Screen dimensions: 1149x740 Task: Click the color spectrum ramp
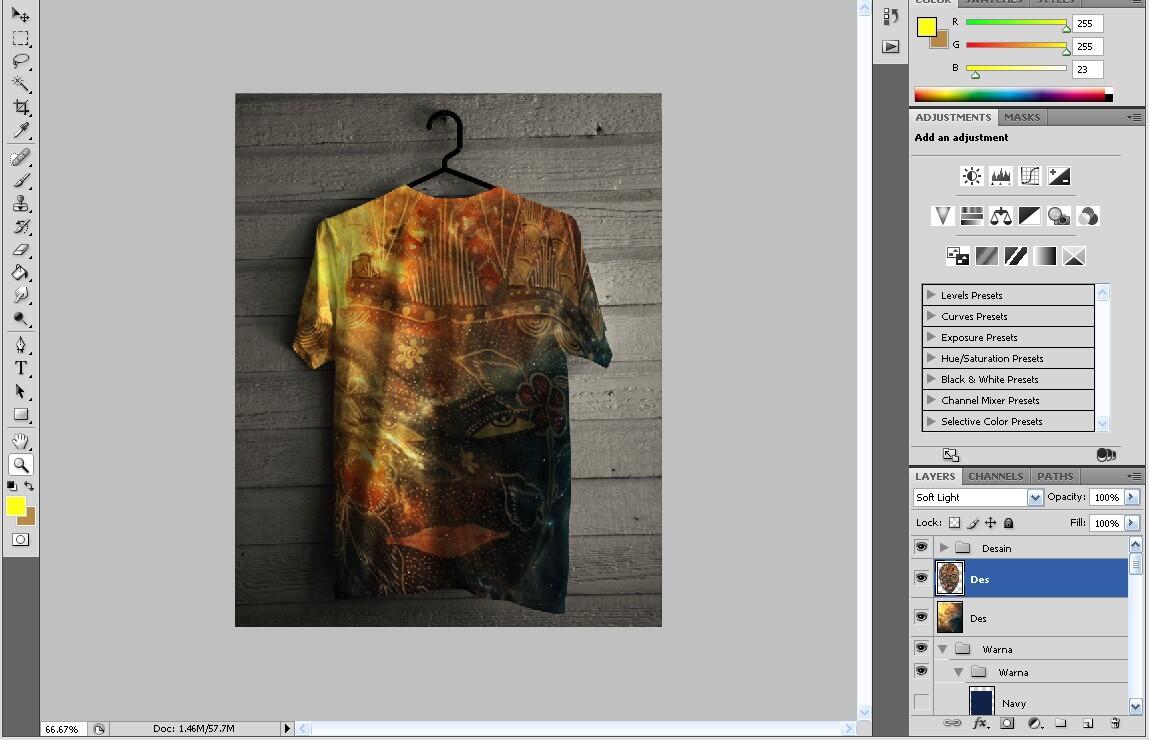pyautogui.click(x=1013, y=95)
